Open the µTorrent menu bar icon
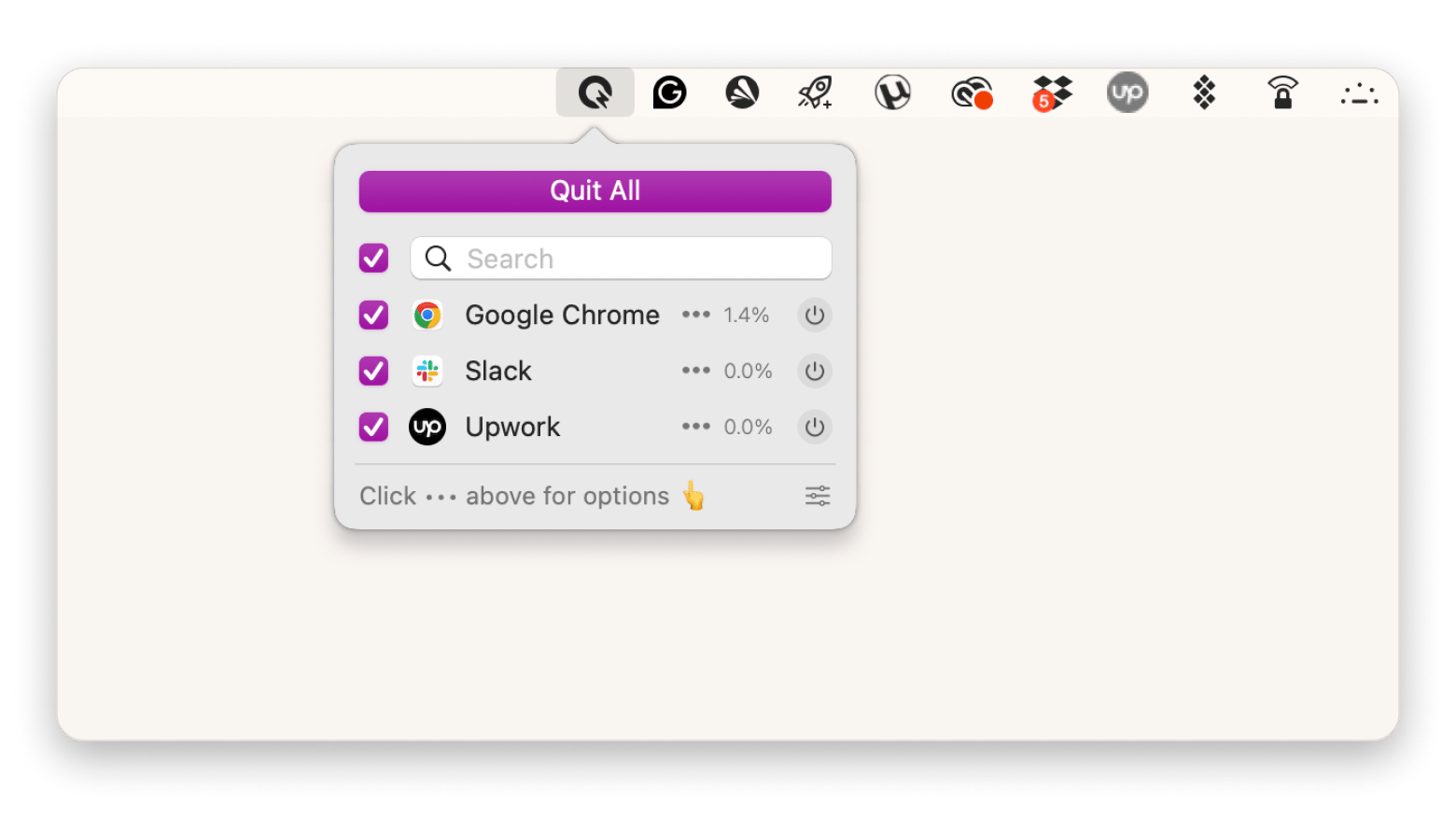This screenshot has height=816, width=1456. [893, 92]
